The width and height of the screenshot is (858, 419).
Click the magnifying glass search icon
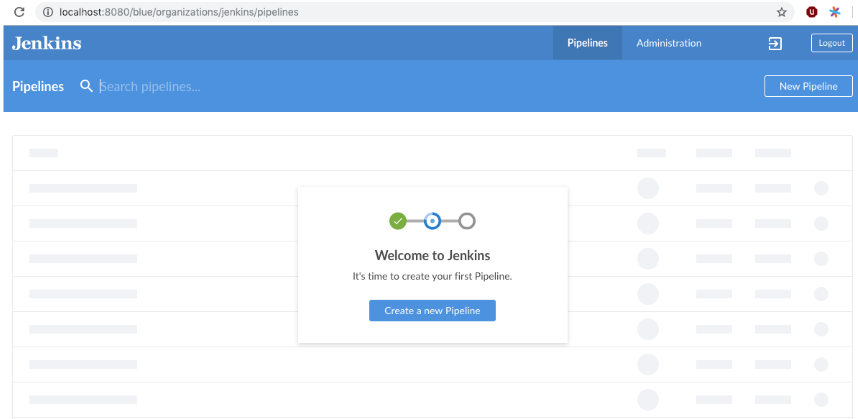(86, 86)
